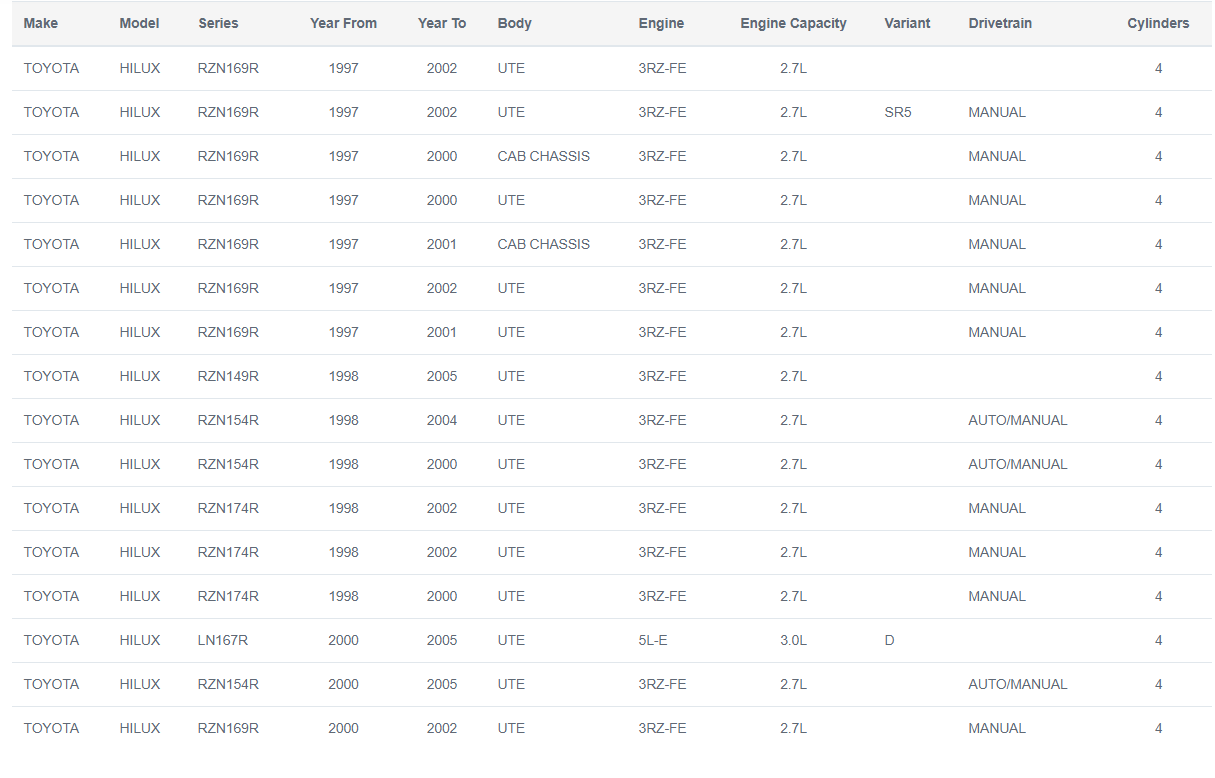Screen dimensions: 1215x778
Task: Click the RZN149R series cell
Action: pos(228,376)
